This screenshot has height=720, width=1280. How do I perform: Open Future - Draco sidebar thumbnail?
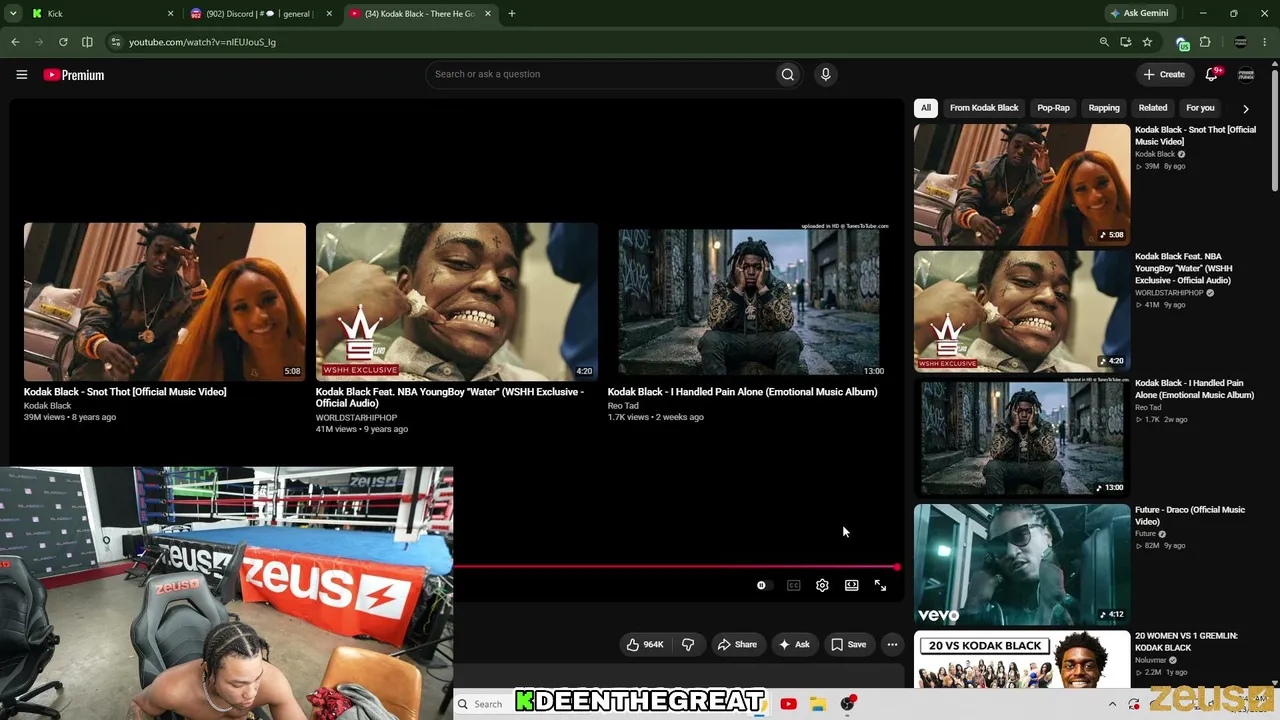[x=1022, y=565]
